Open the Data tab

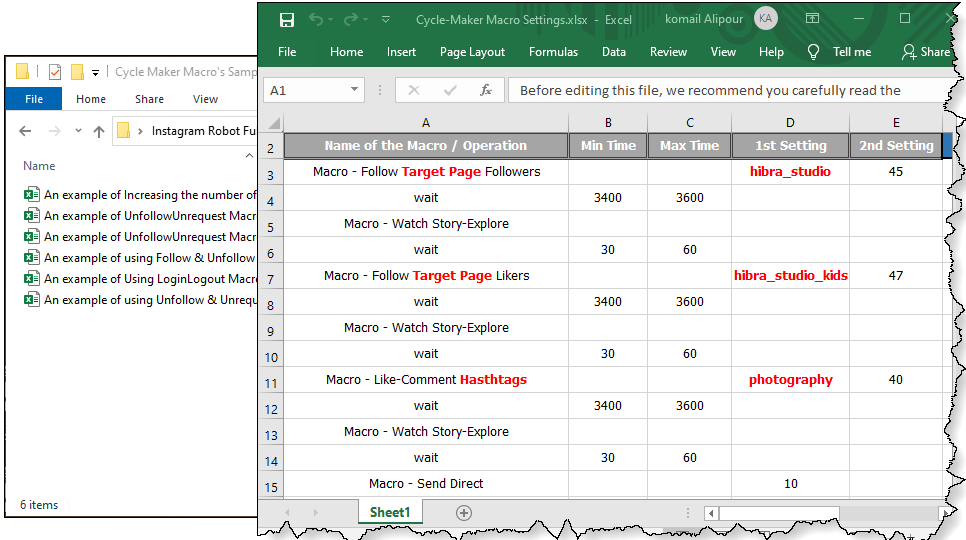click(x=614, y=52)
